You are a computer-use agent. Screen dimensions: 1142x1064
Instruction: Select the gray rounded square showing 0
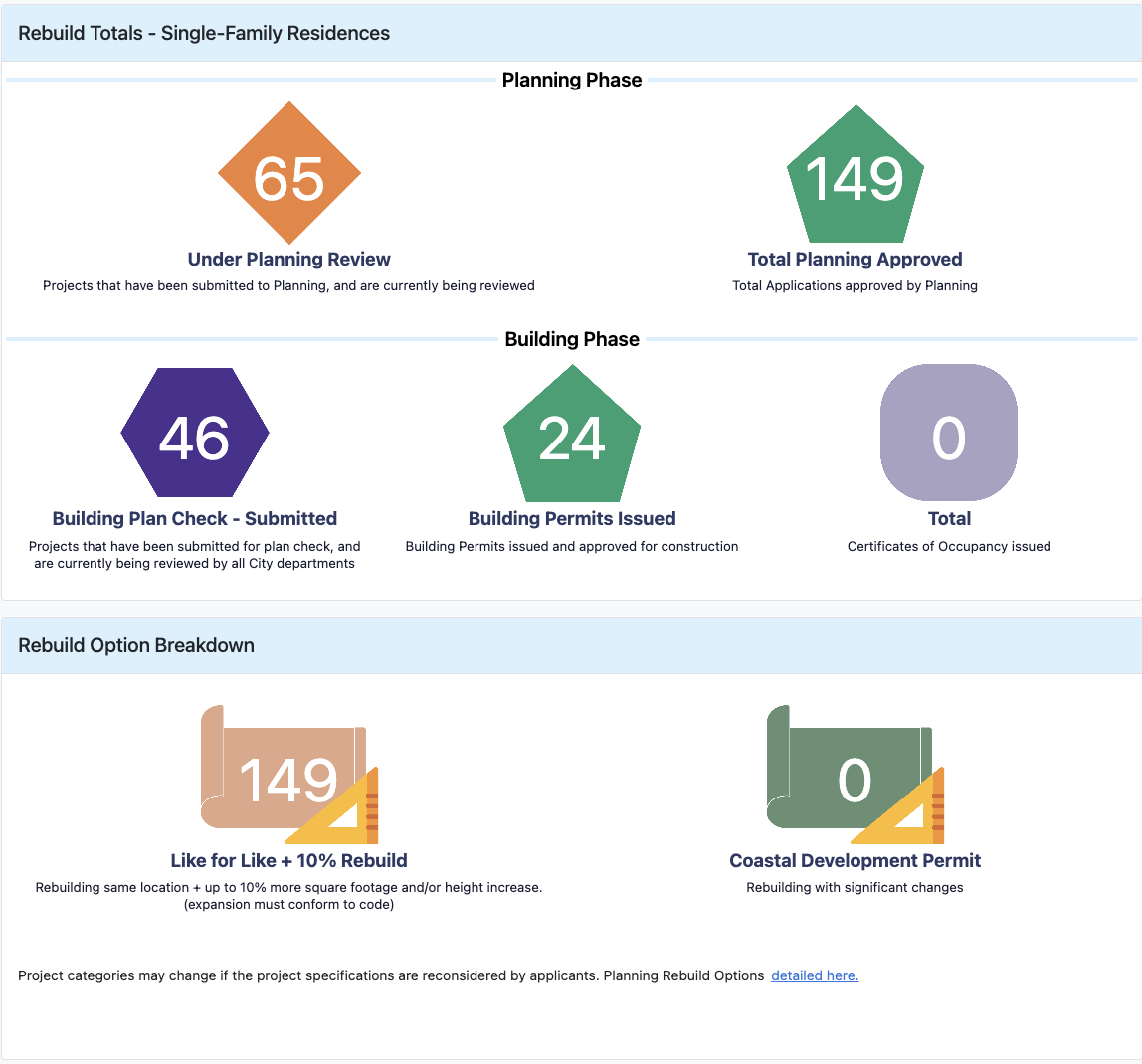click(949, 433)
